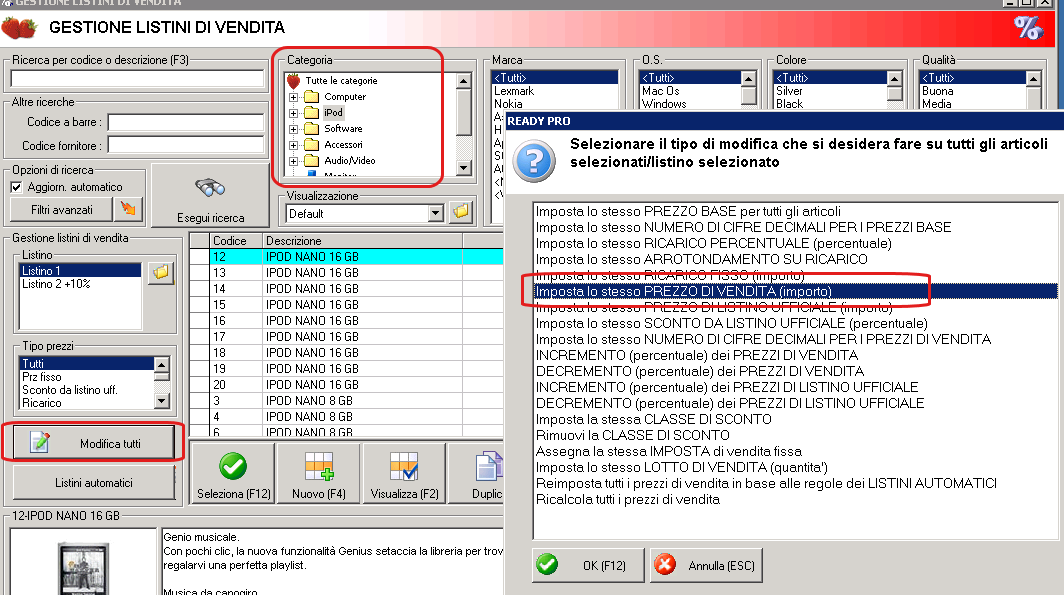Click the orange filter icon beside Filtri avanzati
The height and width of the screenshot is (595, 1064).
pyautogui.click(x=128, y=209)
